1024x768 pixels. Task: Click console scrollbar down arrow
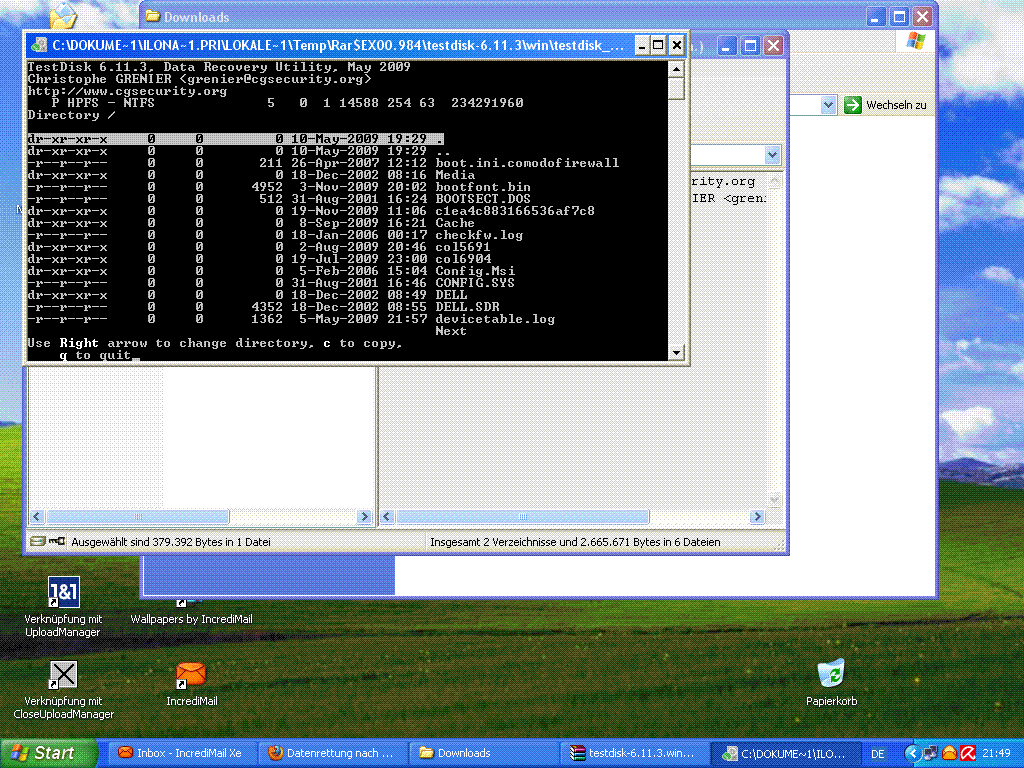(676, 352)
